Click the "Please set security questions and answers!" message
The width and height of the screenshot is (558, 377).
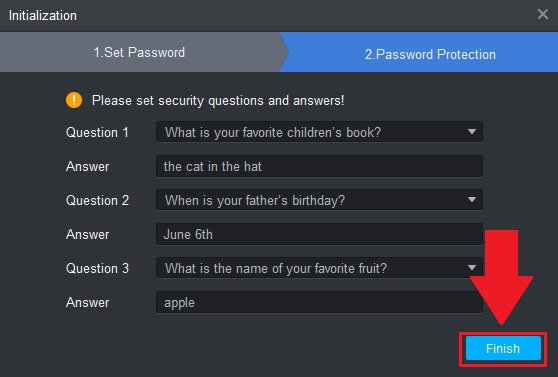point(218,100)
